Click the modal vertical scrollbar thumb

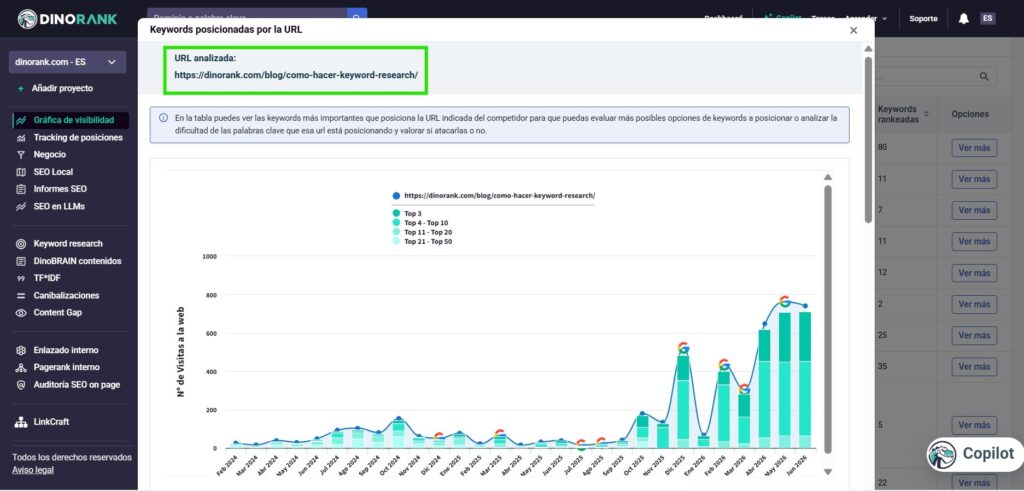point(868,140)
